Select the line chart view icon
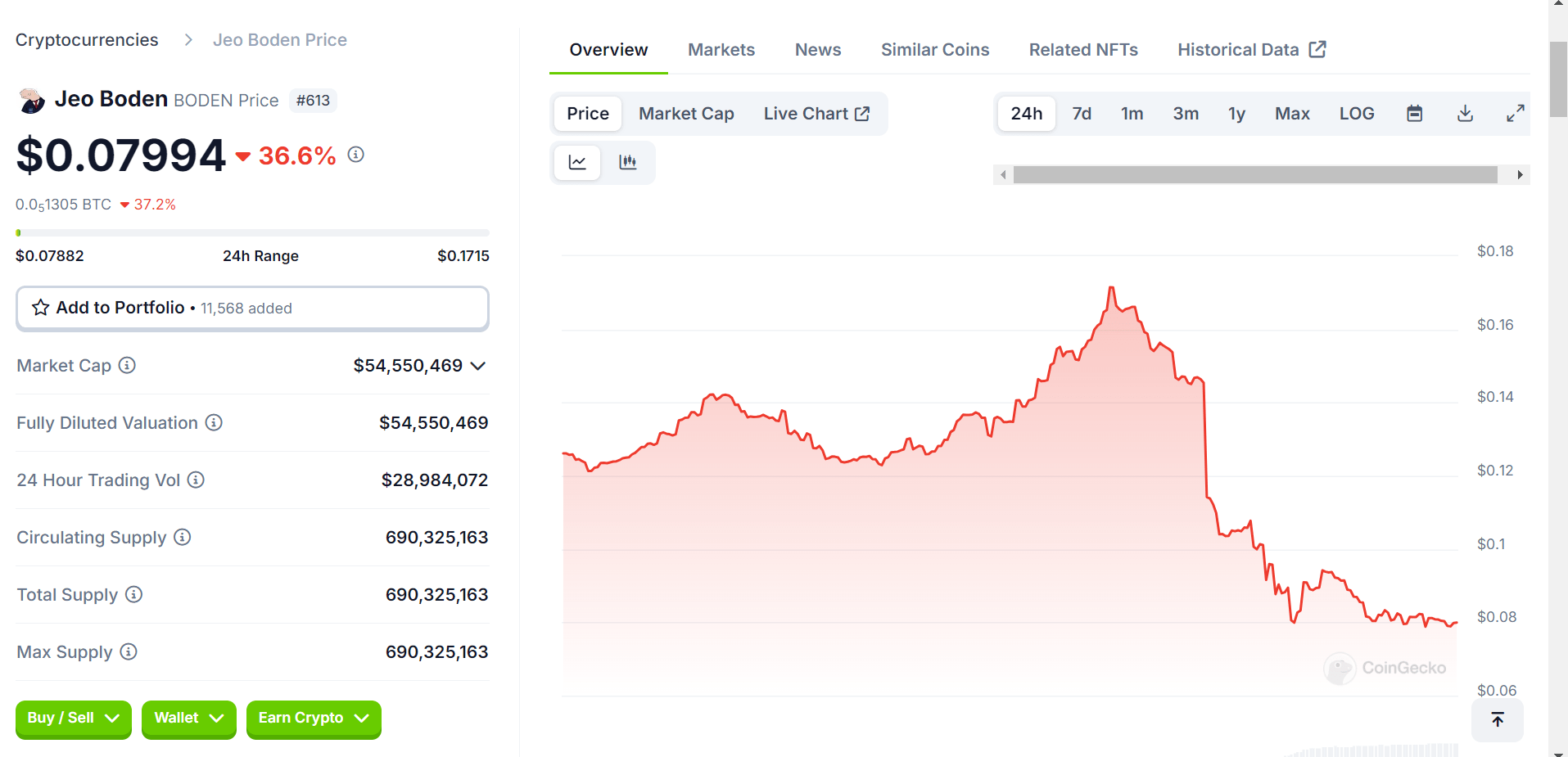This screenshot has height=757, width=1568. (577, 162)
